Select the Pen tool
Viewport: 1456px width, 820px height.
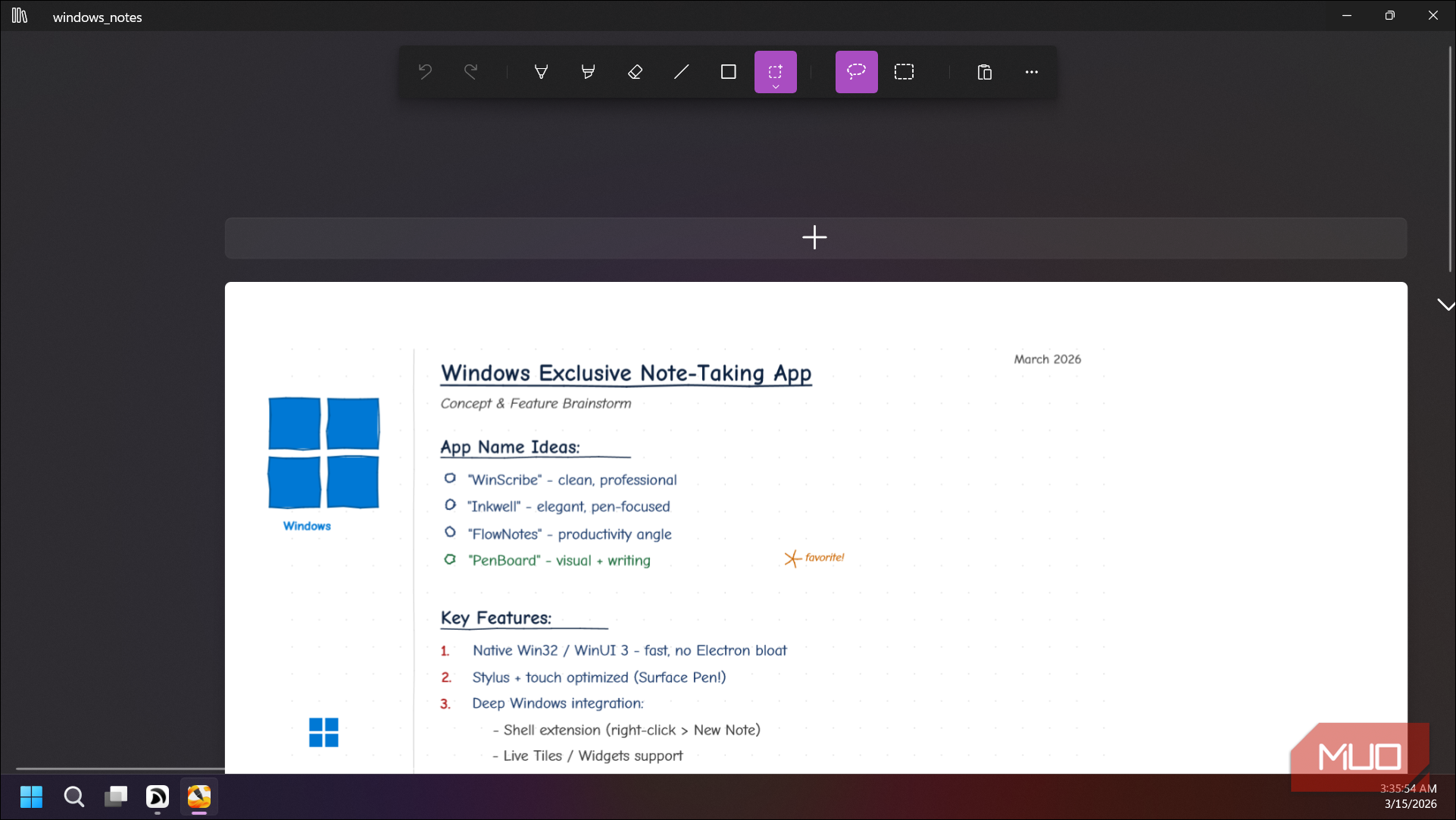tap(542, 72)
